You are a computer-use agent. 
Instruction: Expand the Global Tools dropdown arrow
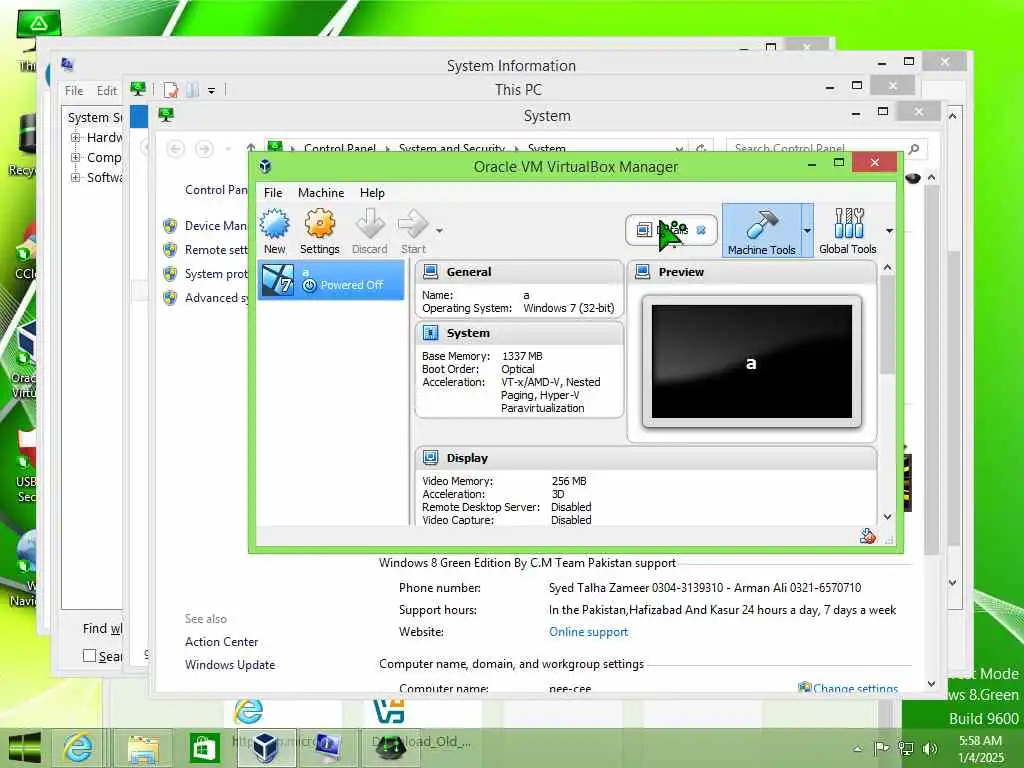click(x=889, y=231)
